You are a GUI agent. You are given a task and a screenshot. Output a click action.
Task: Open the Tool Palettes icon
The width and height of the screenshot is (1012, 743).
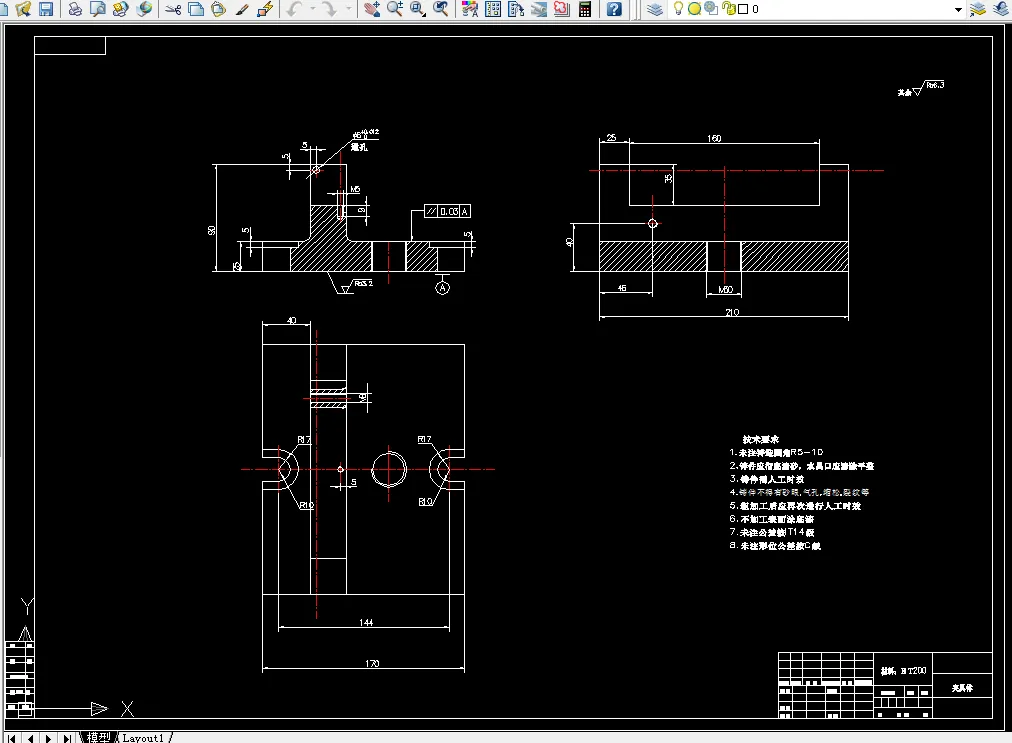pyautogui.click(x=516, y=9)
